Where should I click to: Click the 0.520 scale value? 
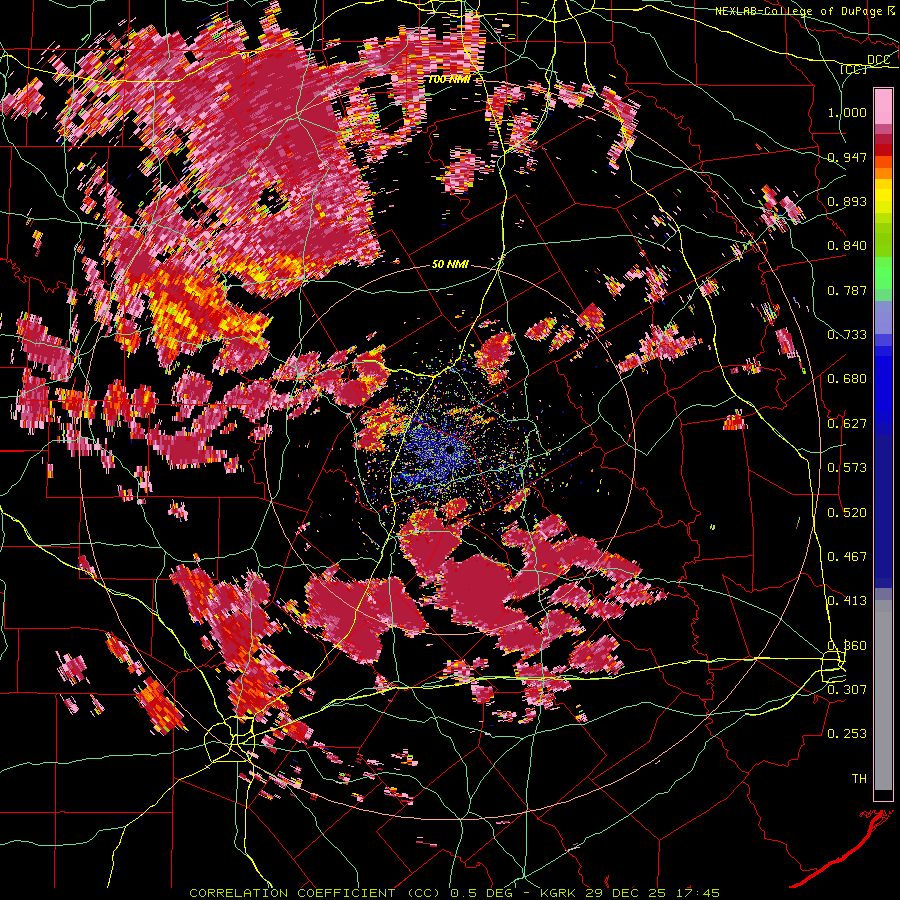click(x=847, y=513)
